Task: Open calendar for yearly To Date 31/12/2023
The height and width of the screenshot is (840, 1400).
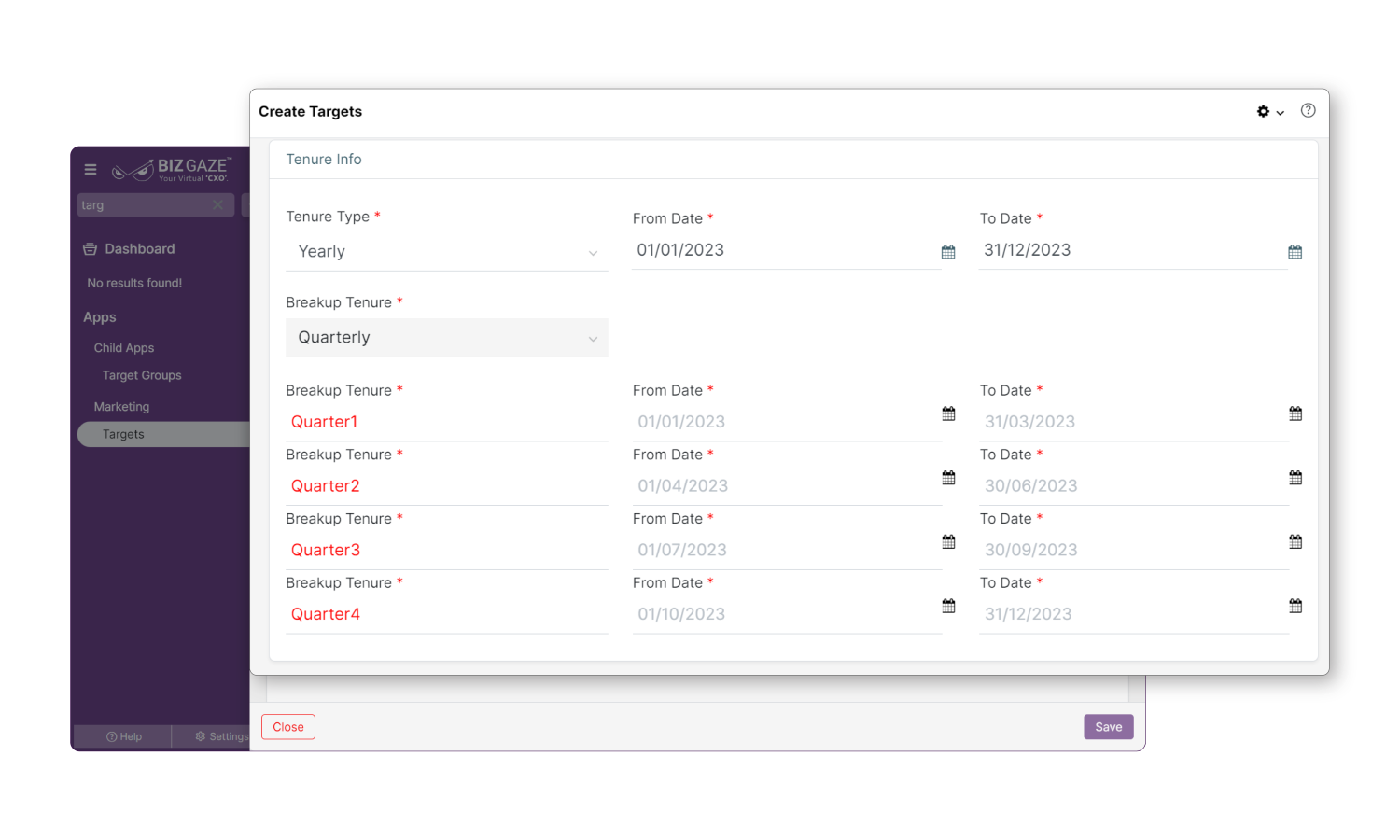Action: [1295, 252]
